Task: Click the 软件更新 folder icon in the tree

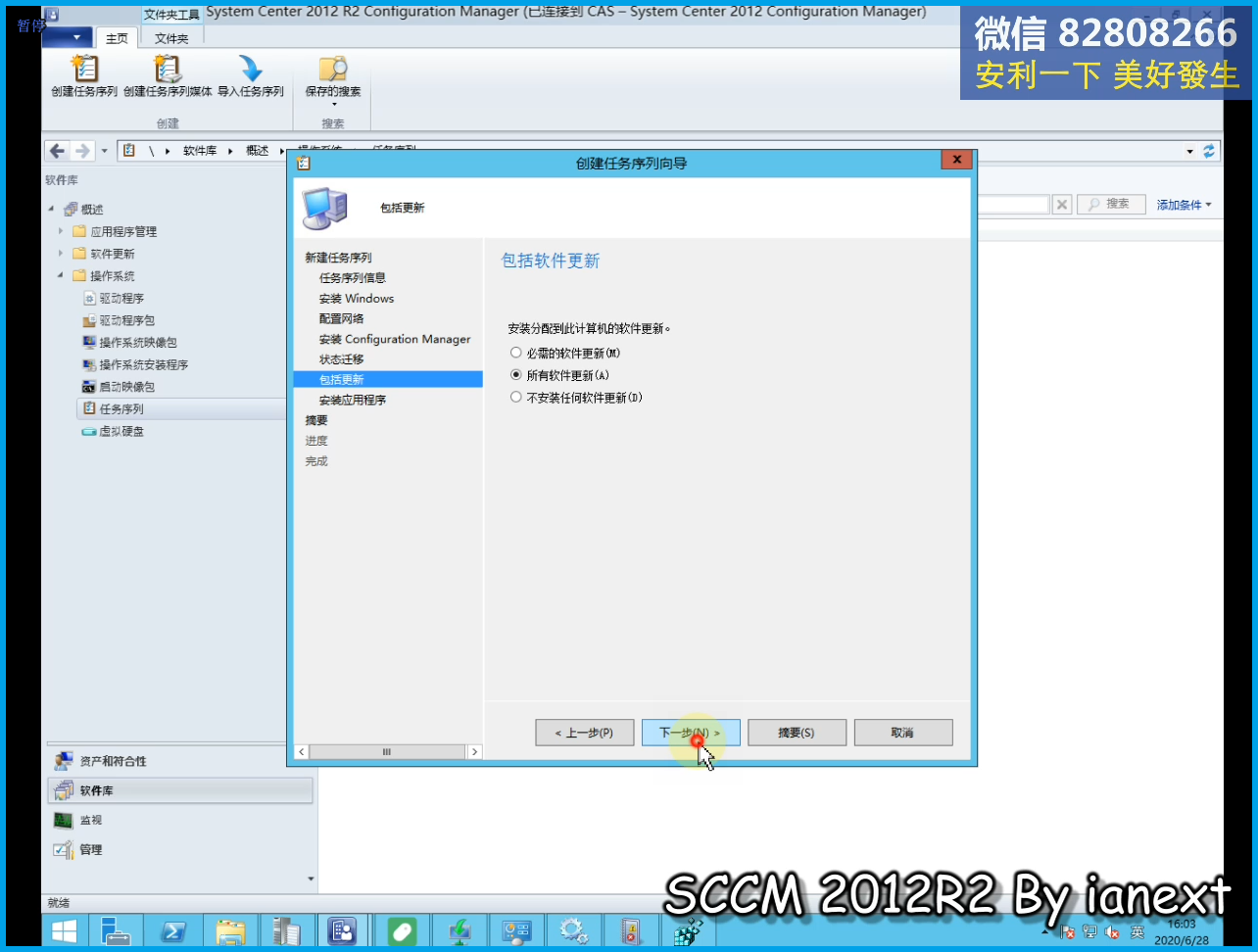Action: pyautogui.click(x=80, y=254)
